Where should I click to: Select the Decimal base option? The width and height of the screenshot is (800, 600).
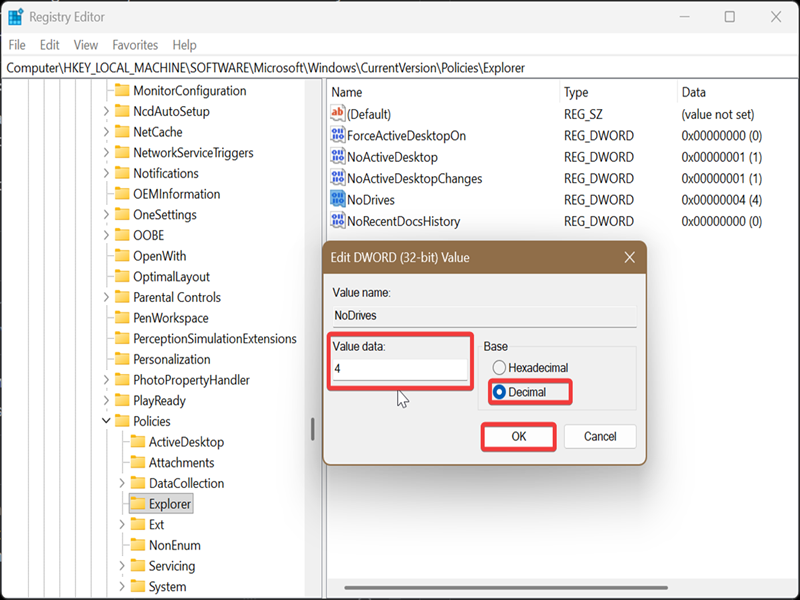519,392
